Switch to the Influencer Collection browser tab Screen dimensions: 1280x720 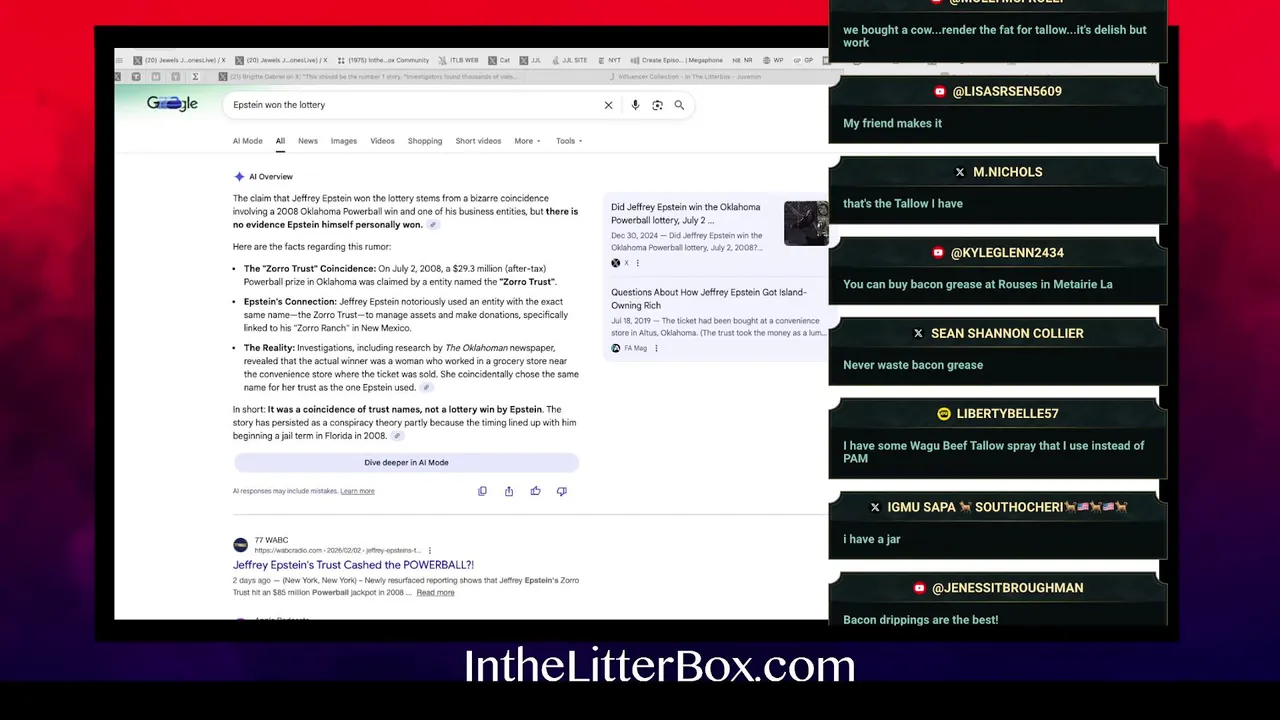(x=686, y=76)
